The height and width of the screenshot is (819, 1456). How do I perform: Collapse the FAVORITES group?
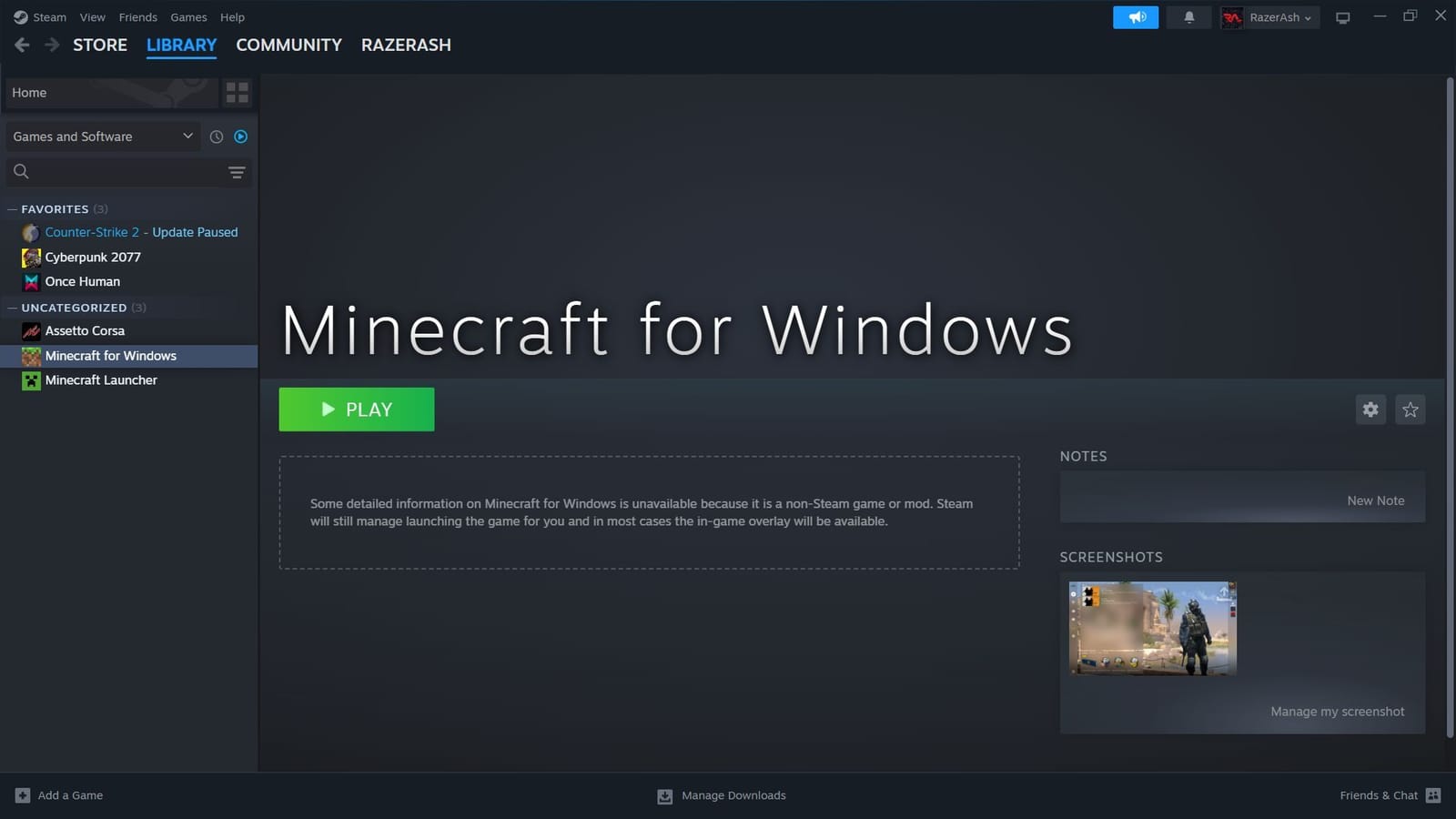coord(11,208)
